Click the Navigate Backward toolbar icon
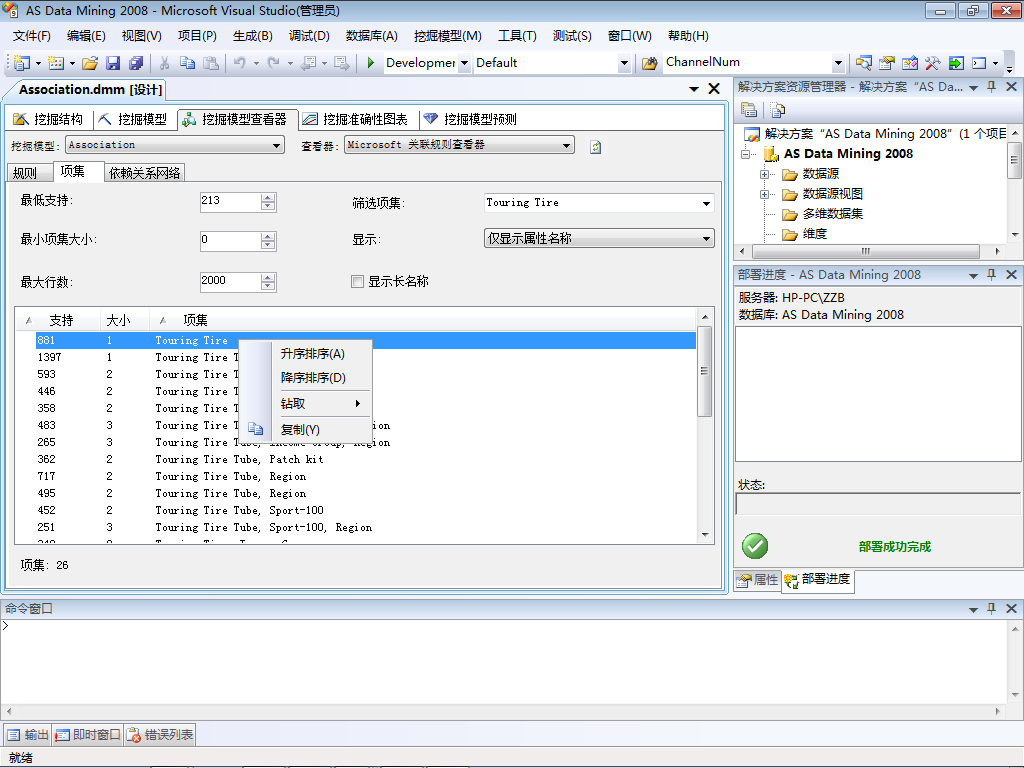The image size is (1024, 768). pyautogui.click(x=308, y=63)
